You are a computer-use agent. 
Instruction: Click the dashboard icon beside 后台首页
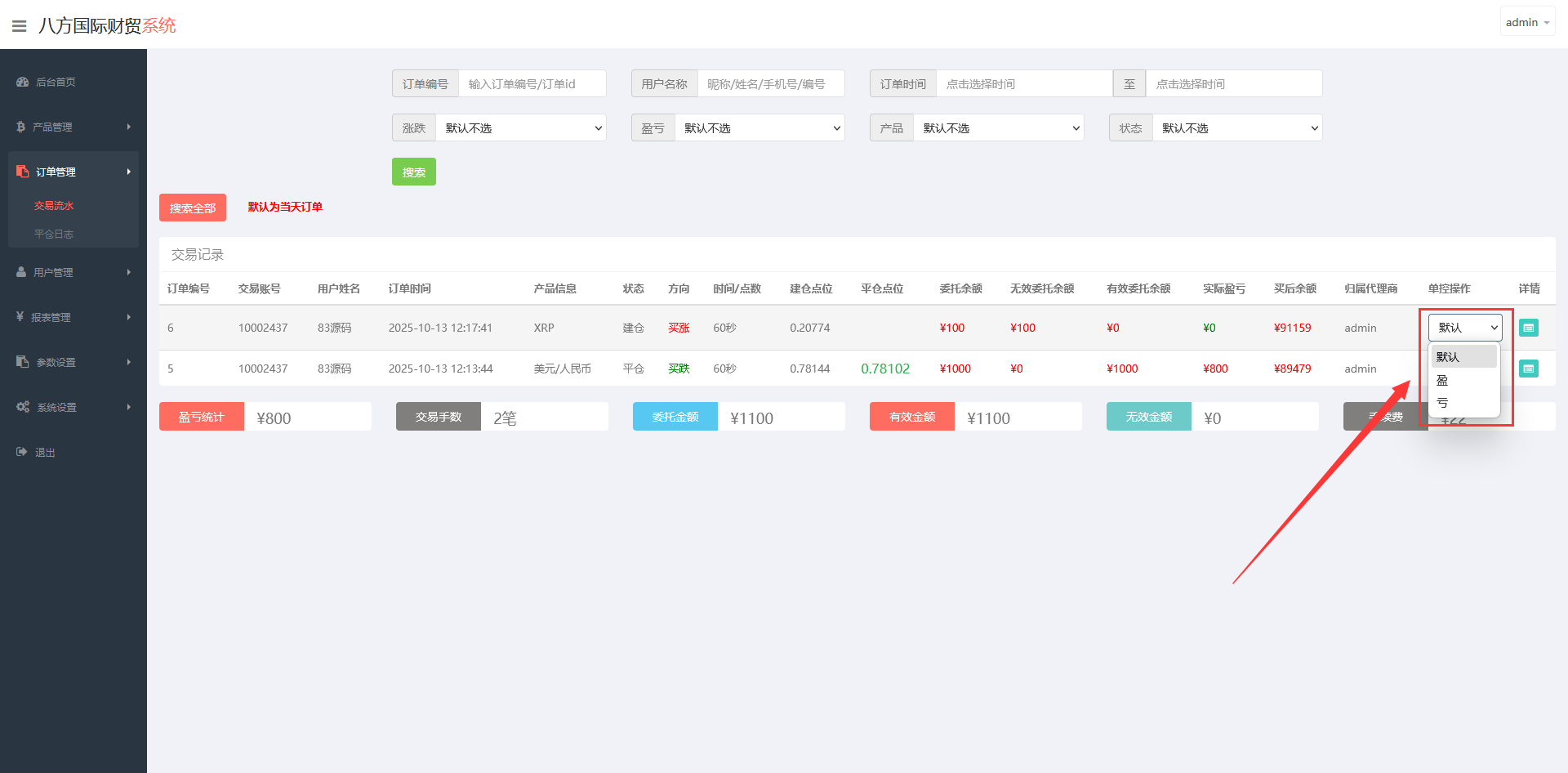[22, 82]
